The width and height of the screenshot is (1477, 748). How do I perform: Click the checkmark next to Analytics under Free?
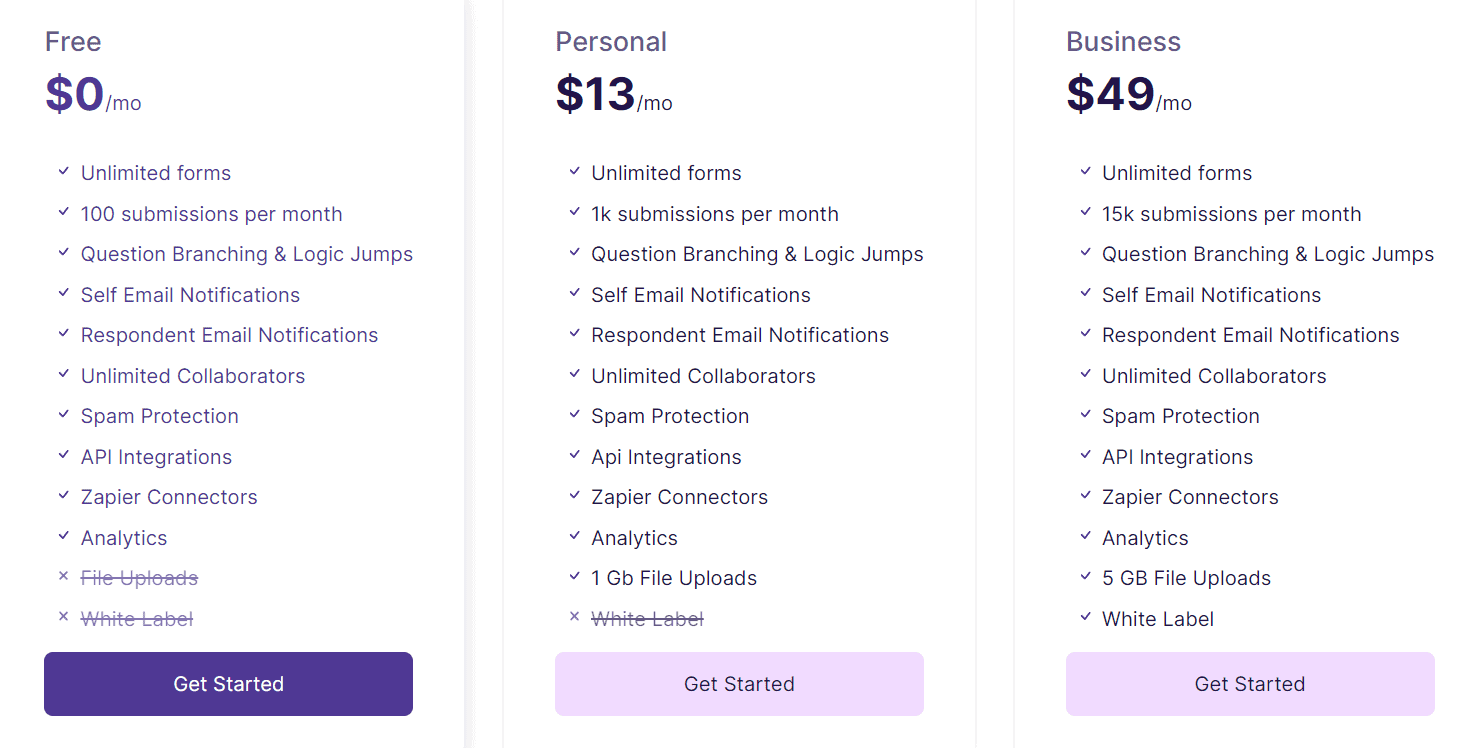(63, 537)
